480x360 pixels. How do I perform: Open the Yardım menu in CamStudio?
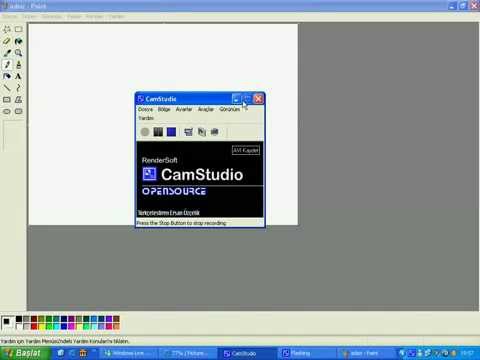point(146,118)
